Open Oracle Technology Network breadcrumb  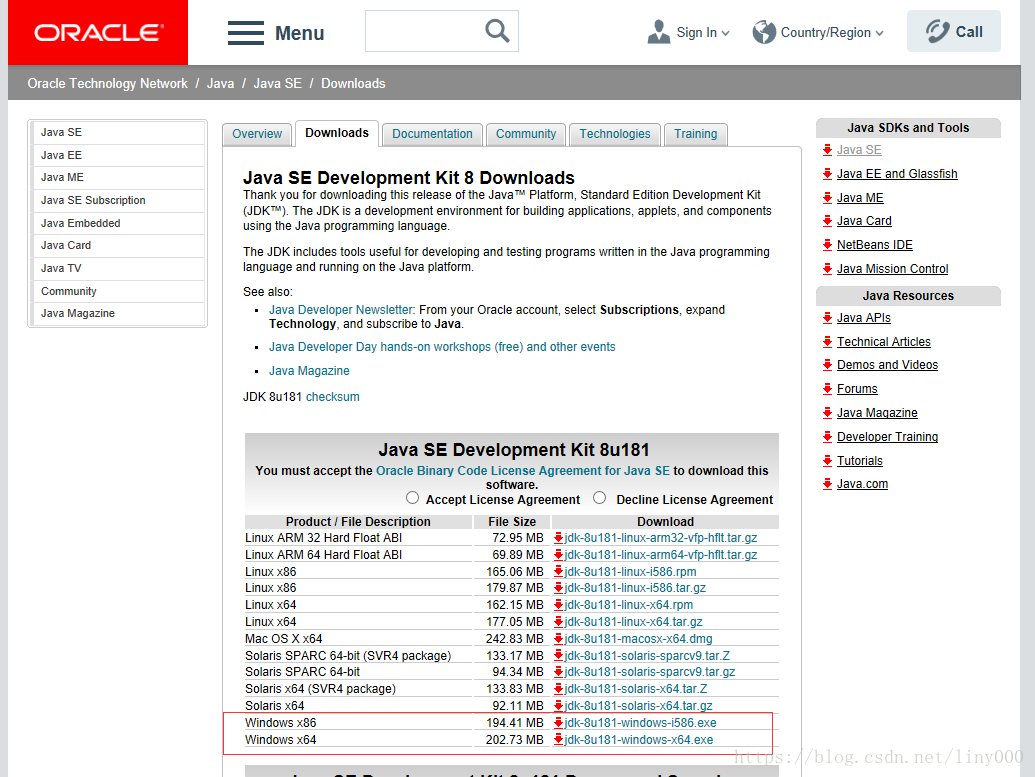108,84
